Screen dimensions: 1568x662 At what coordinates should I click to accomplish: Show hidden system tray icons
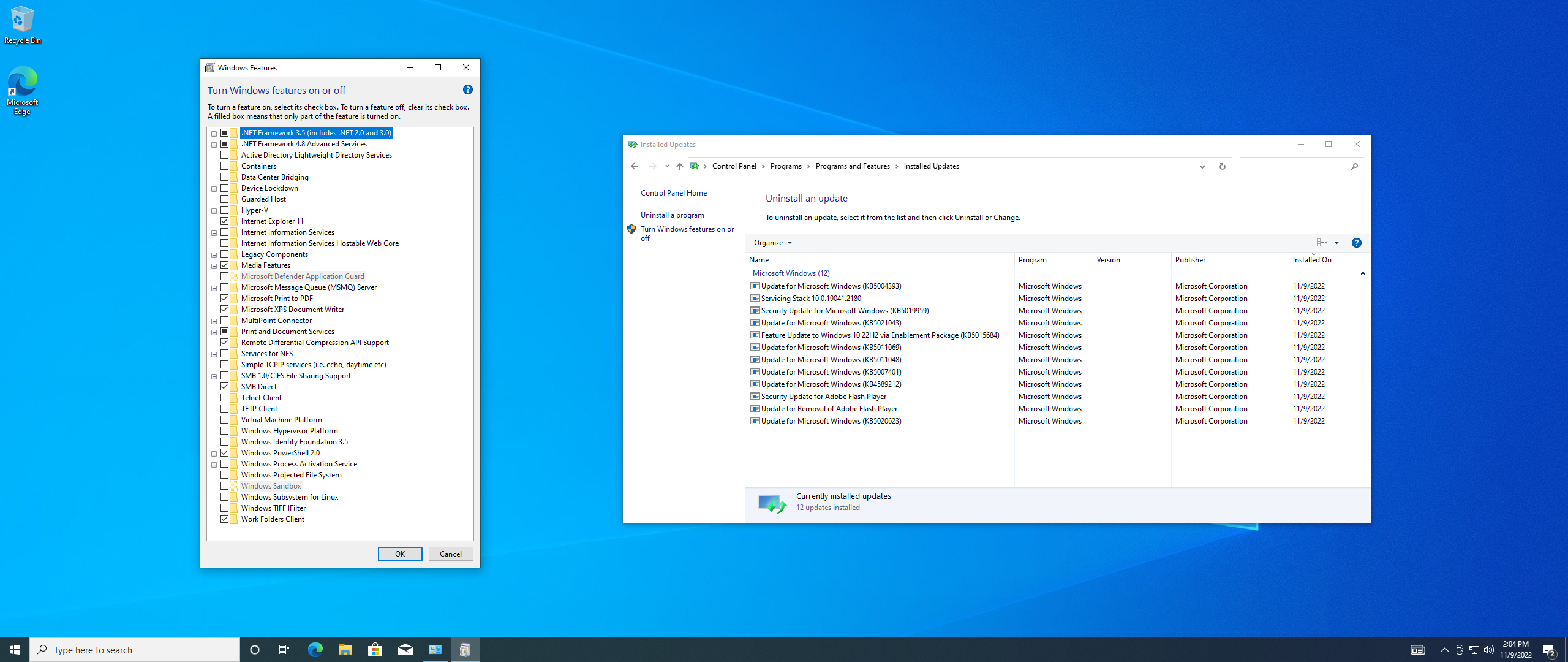click(1444, 650)
